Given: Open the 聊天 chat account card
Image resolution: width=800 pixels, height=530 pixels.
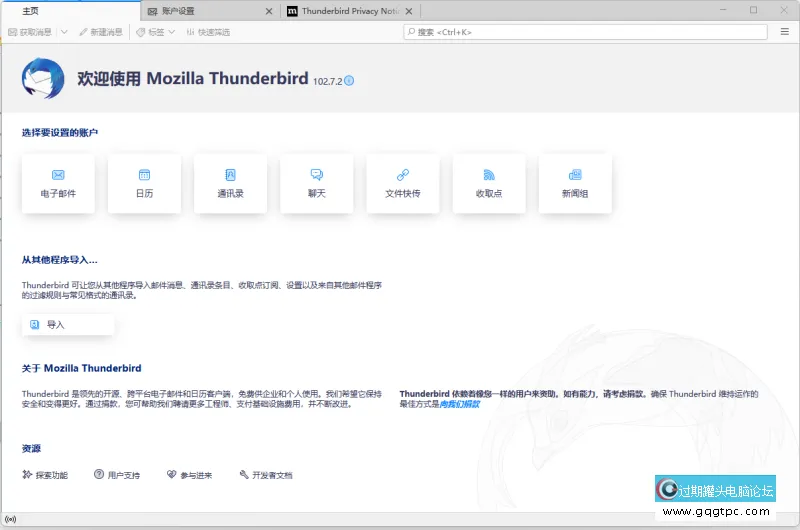Looking at the screenshot, I should tap(316, 184).
